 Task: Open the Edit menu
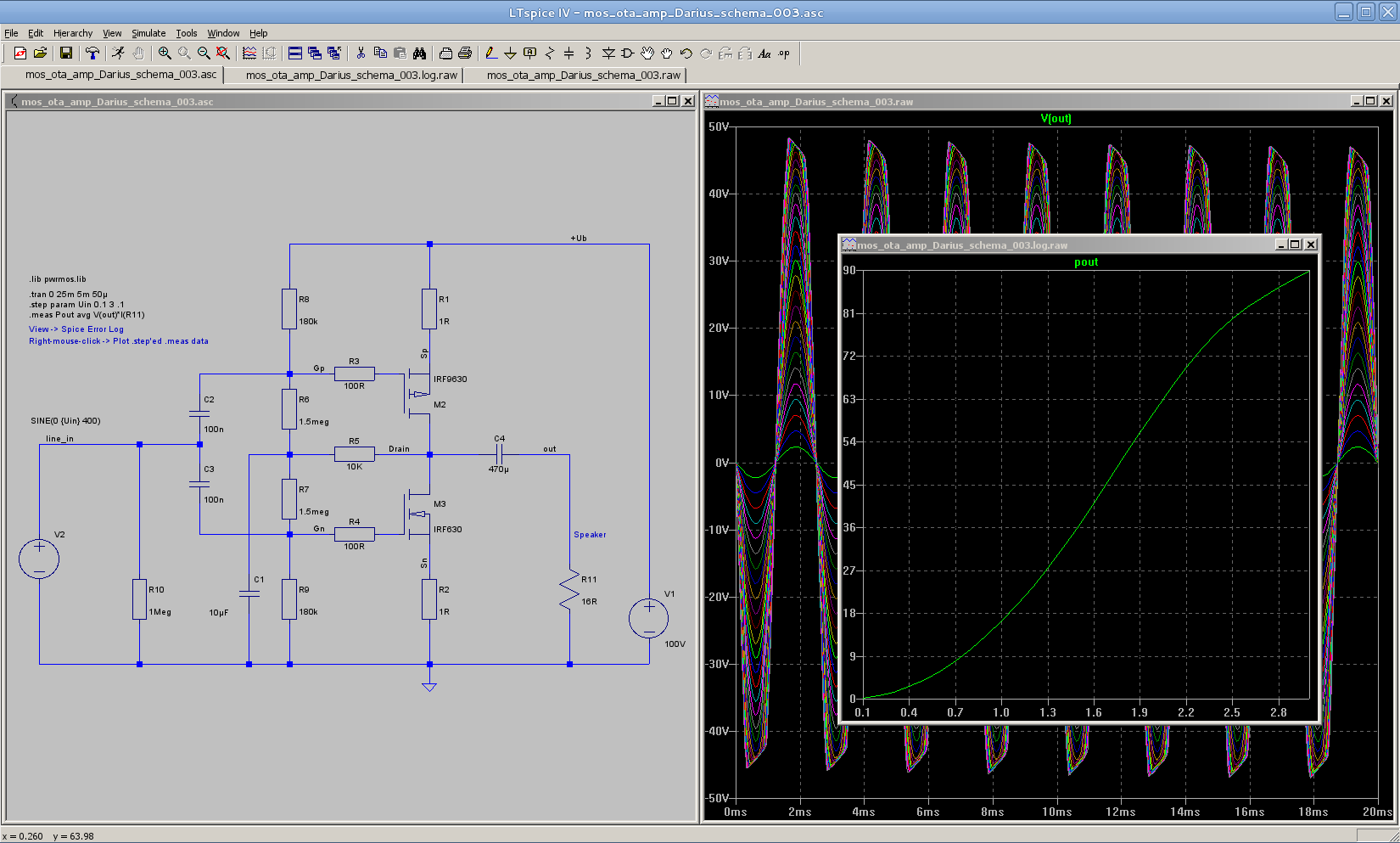coord(36,33)
